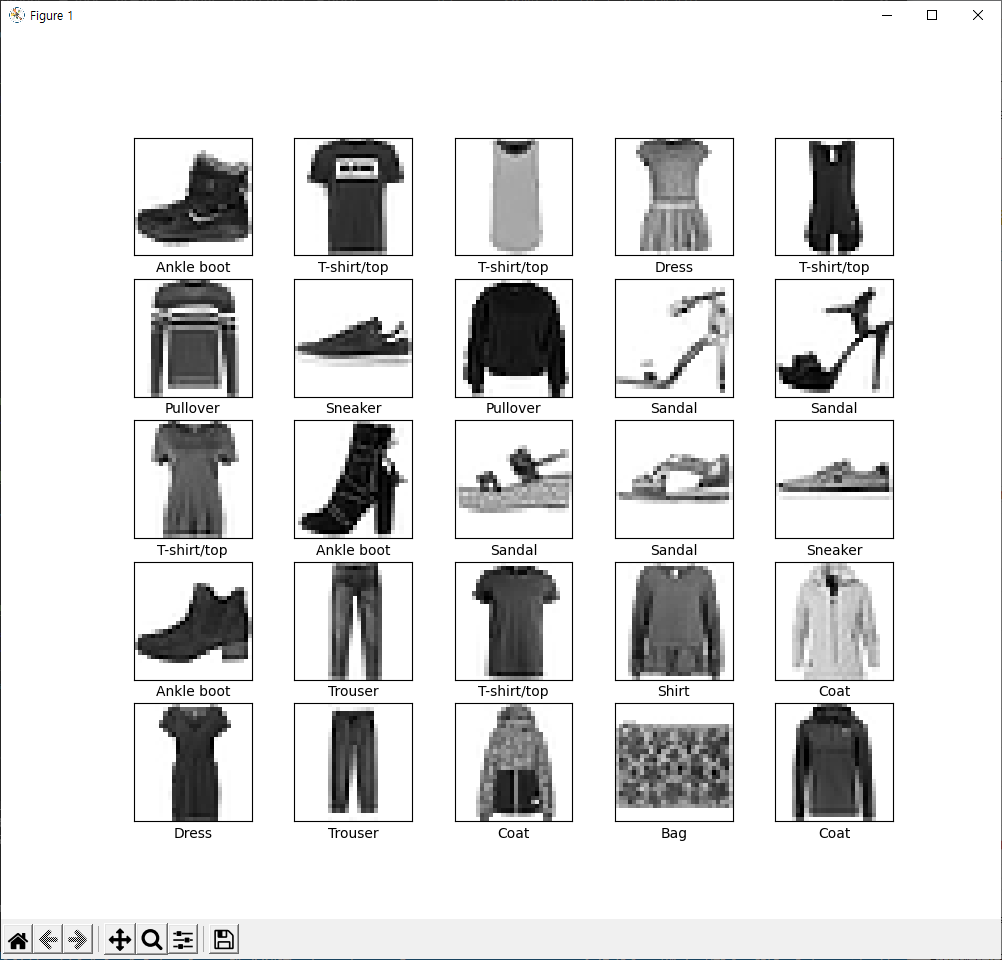Close the Figure 1 window
1002x960 pixels.
978,15
